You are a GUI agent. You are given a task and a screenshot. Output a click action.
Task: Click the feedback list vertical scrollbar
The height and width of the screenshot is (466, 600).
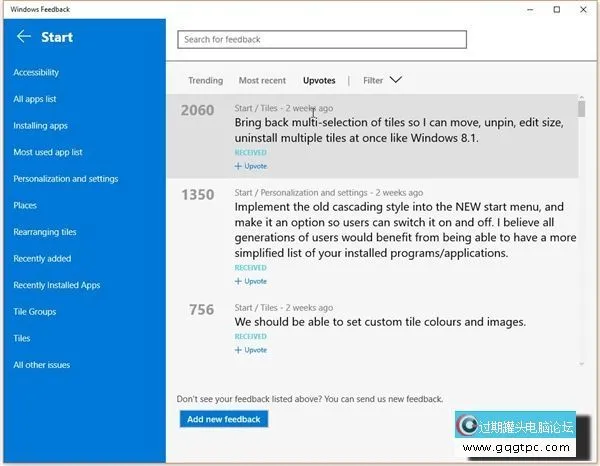coord(580,230)
